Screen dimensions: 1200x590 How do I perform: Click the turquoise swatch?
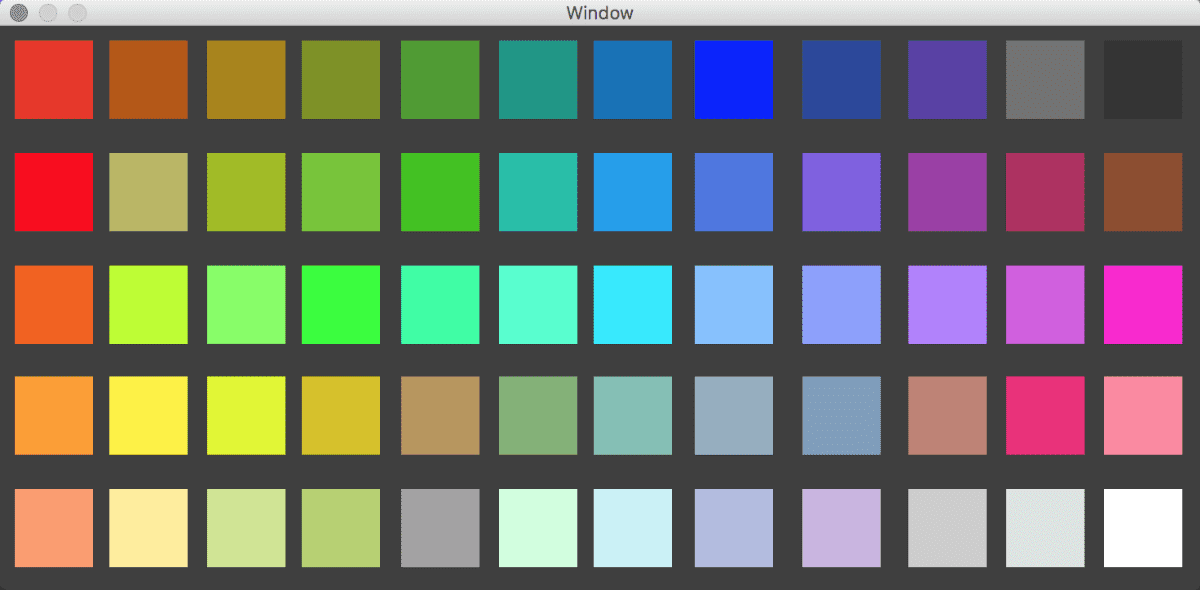point(538,192)
